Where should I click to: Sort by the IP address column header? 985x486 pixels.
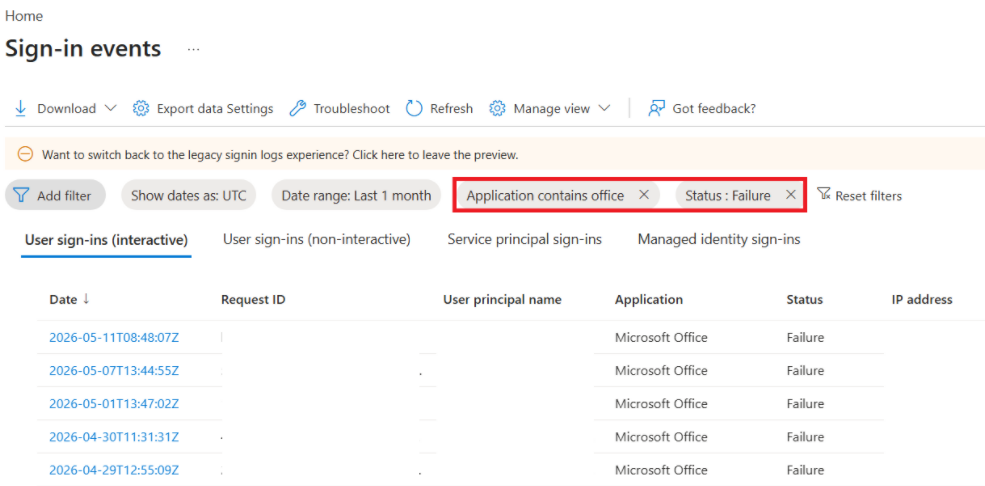pyautogui.click(x=922, y=300)
